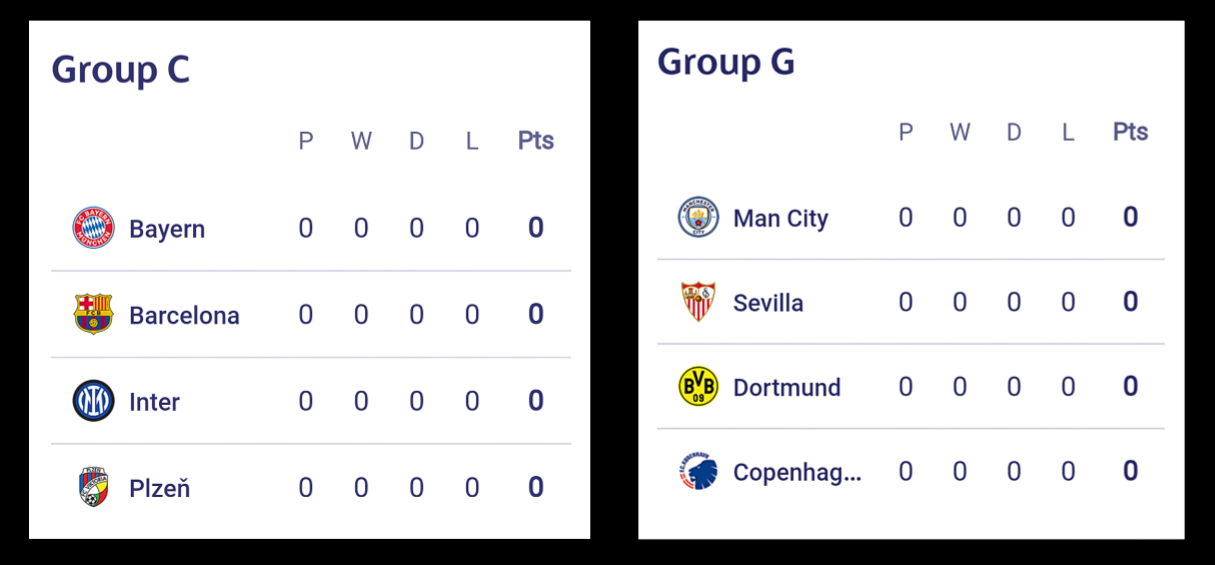1215x565 pixels.
Task: Select the Dortmund team name
Action: coord(787,387)
